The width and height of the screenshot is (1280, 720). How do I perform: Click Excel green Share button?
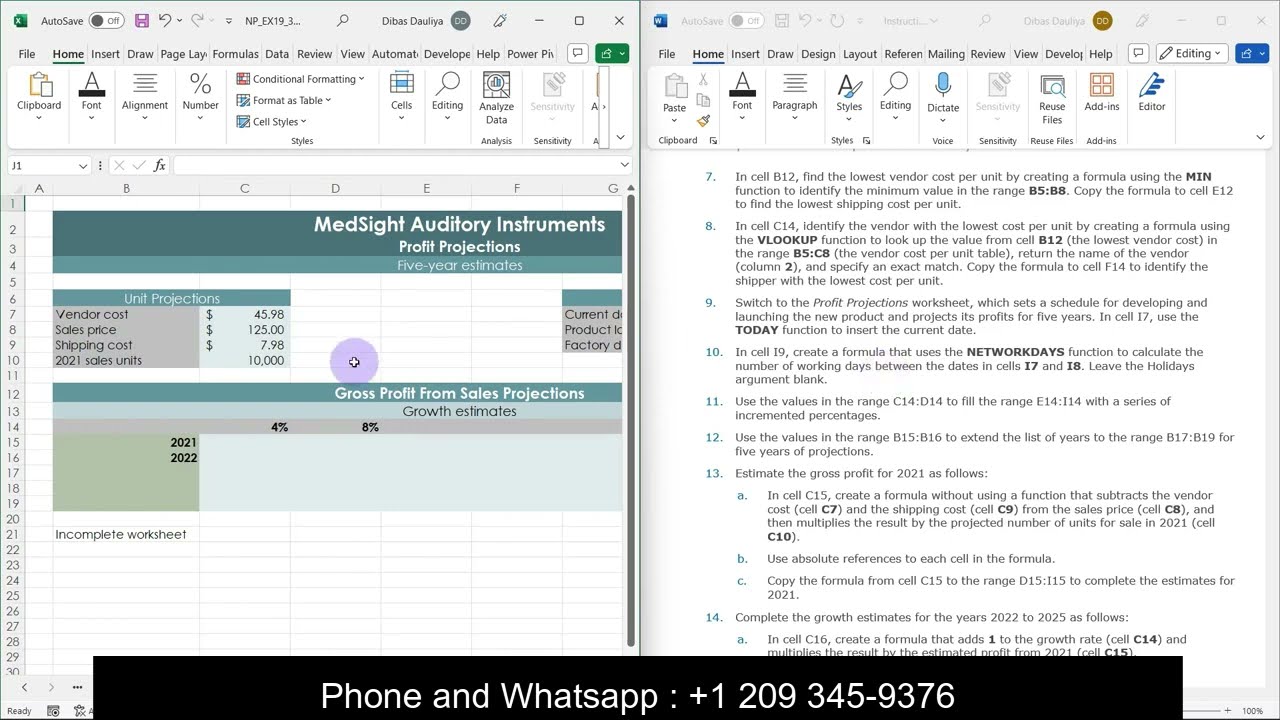[x=612, y=53]
